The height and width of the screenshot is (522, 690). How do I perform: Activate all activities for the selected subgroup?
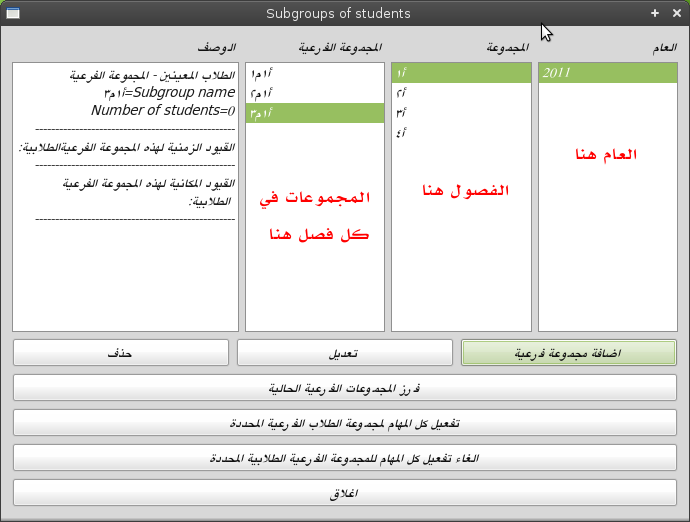point(345,423)
